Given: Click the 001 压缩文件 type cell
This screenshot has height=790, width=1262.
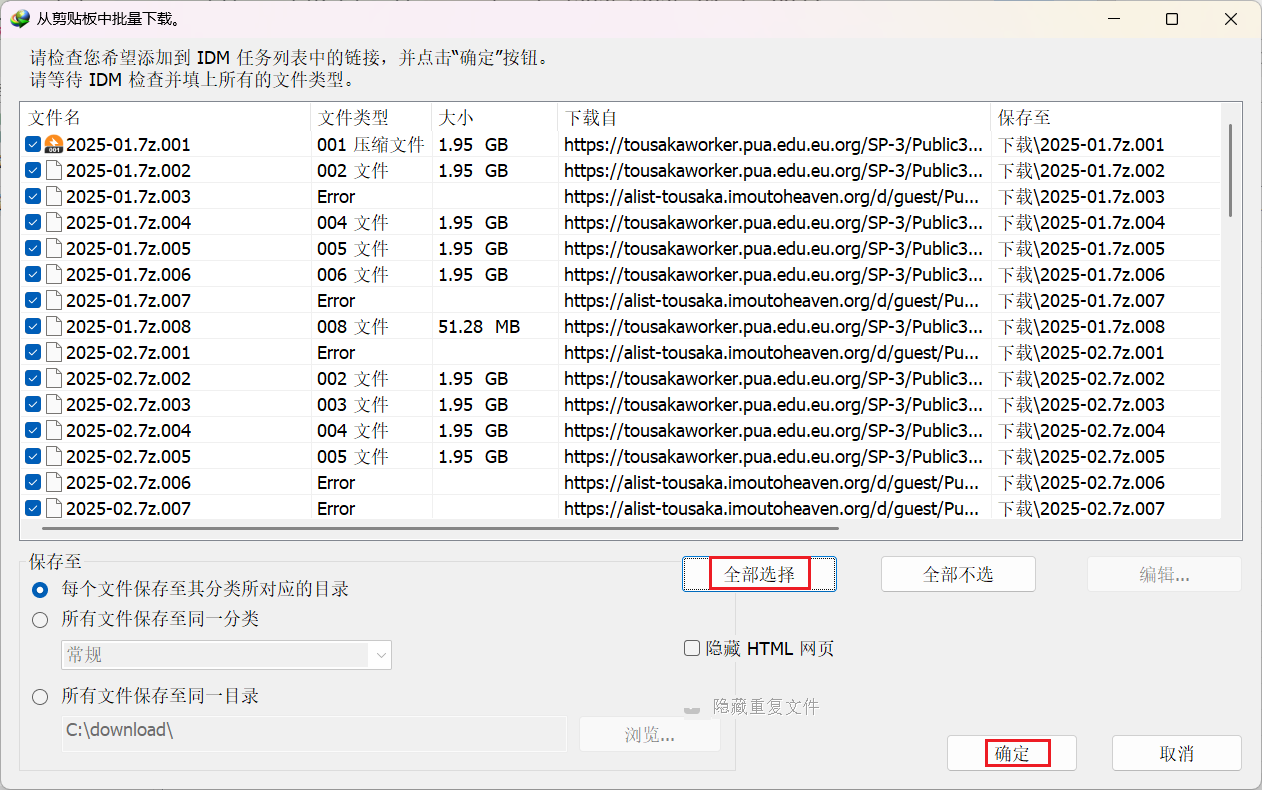Looking at the screenshot, I should point(371,145).
